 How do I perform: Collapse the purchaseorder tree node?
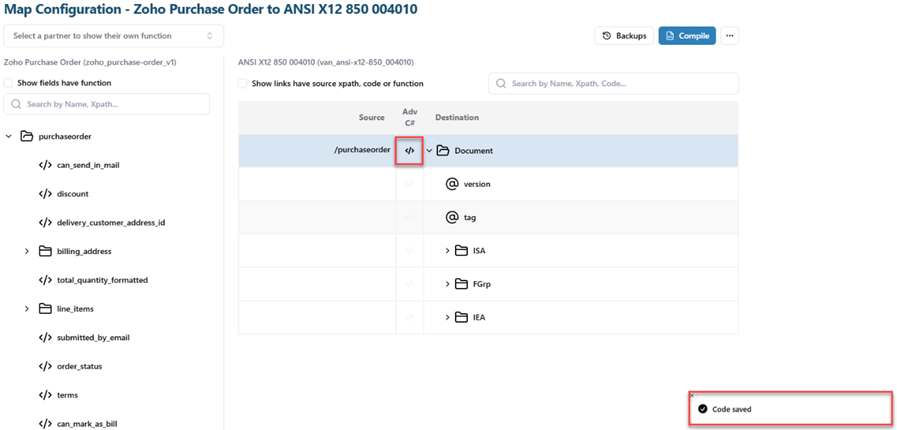(x=9, y=137)
